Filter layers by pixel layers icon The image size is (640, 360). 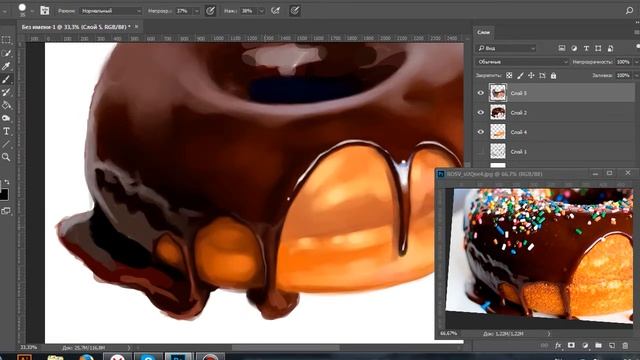[562, 48]
